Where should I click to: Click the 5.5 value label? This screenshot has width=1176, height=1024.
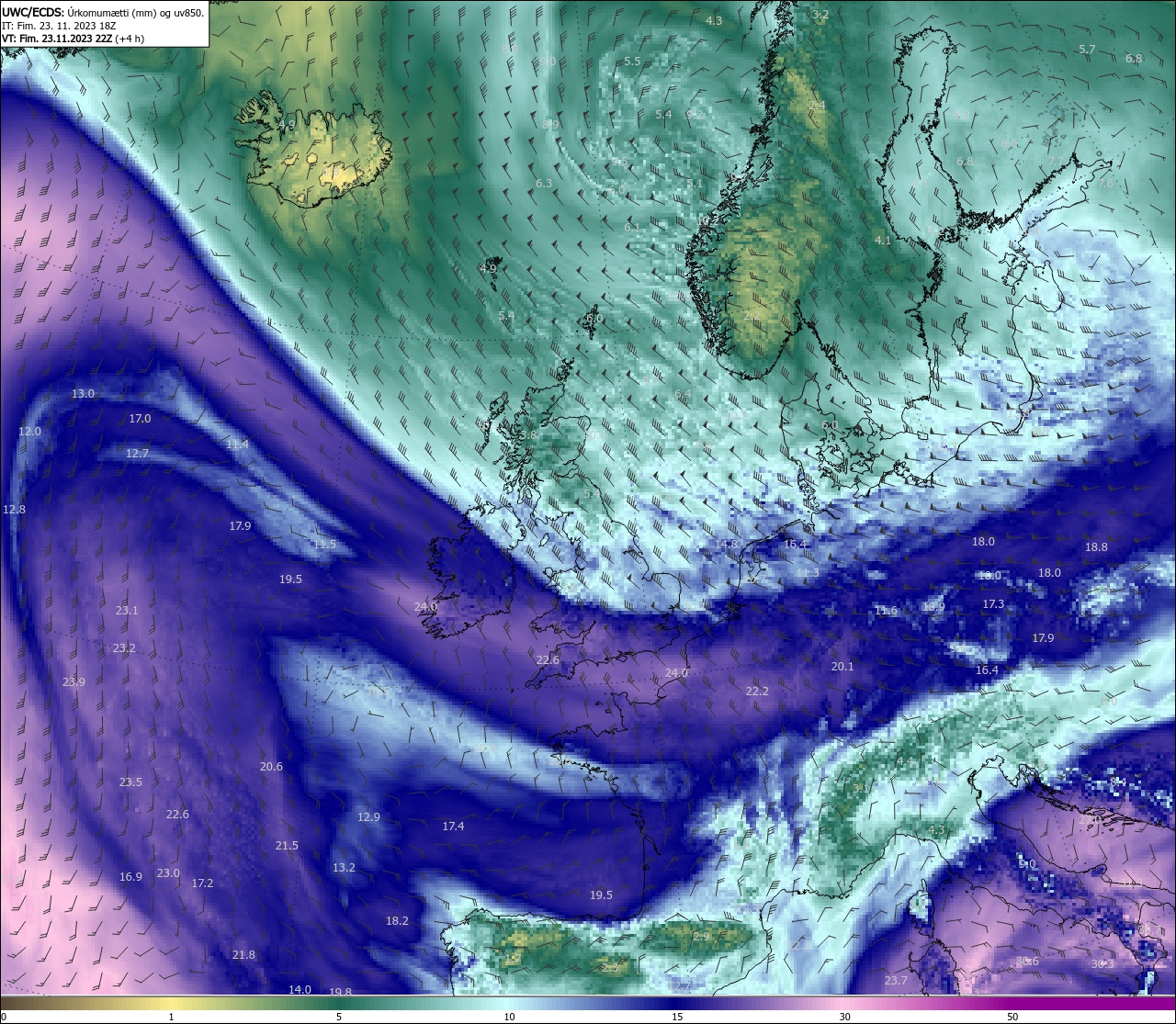[632, 62]
